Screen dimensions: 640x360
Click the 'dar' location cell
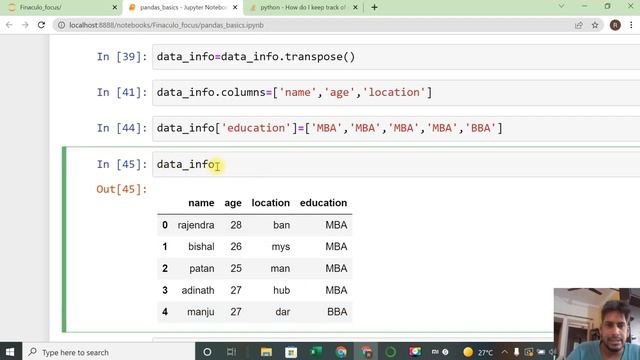coord(282,312)
